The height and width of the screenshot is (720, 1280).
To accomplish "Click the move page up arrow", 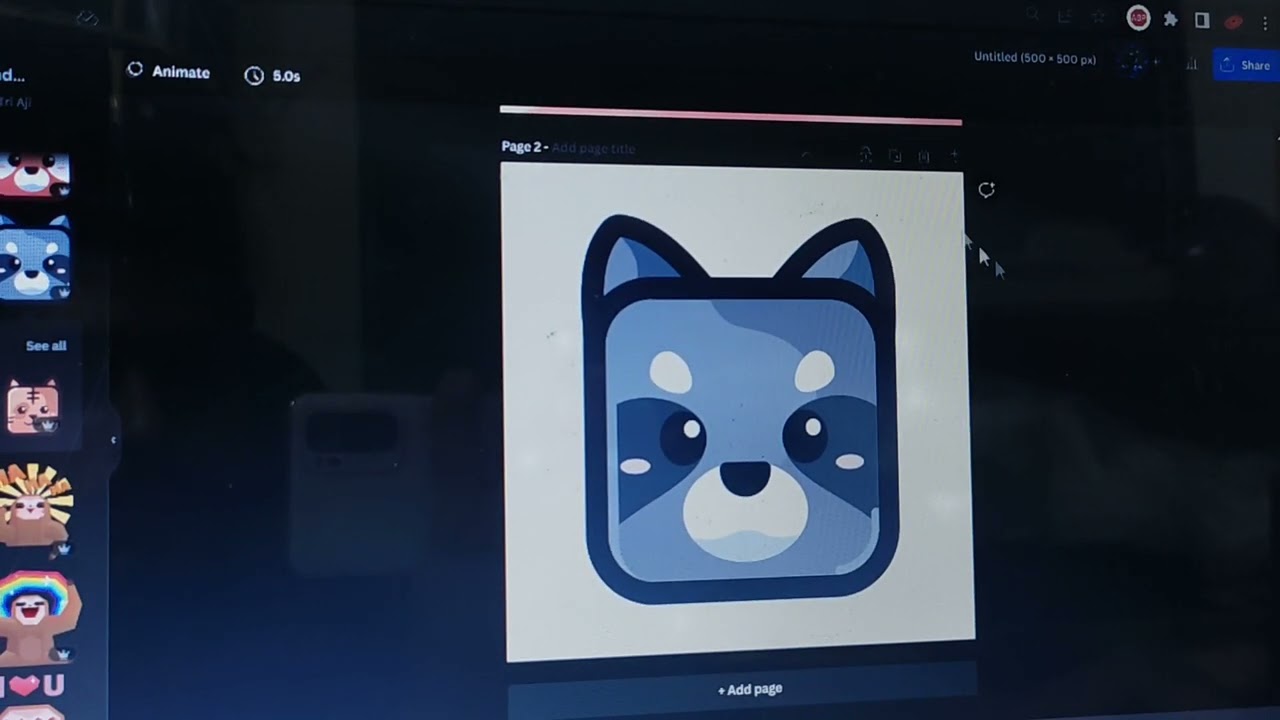I will pyautogui.click(x=808, y=155).
